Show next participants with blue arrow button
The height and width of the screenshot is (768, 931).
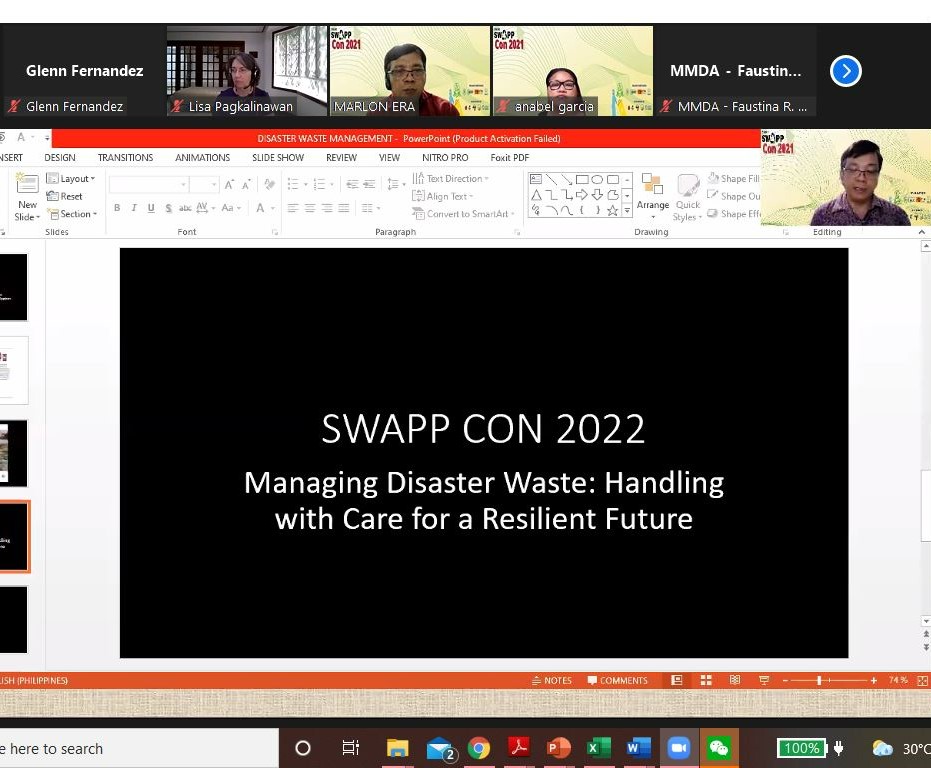[x=846, y=71]
